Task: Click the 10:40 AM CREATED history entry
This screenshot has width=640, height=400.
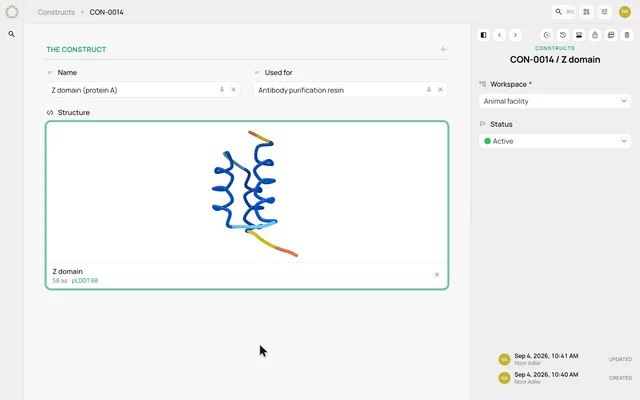Action: point(565,378)
